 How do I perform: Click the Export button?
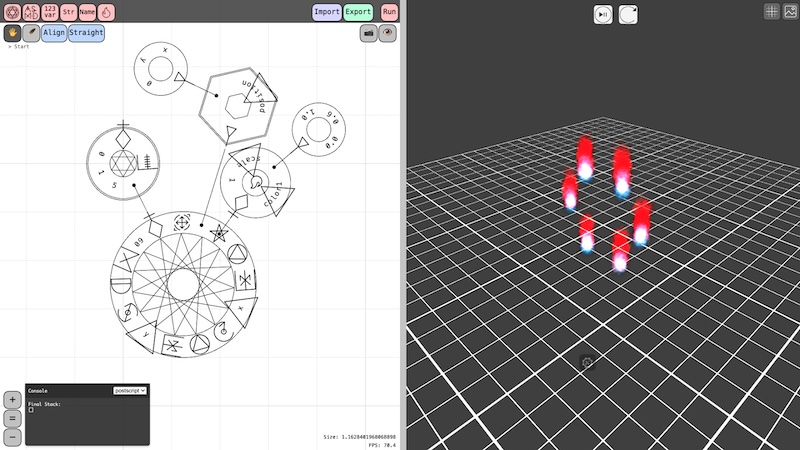tap(358, 12)
